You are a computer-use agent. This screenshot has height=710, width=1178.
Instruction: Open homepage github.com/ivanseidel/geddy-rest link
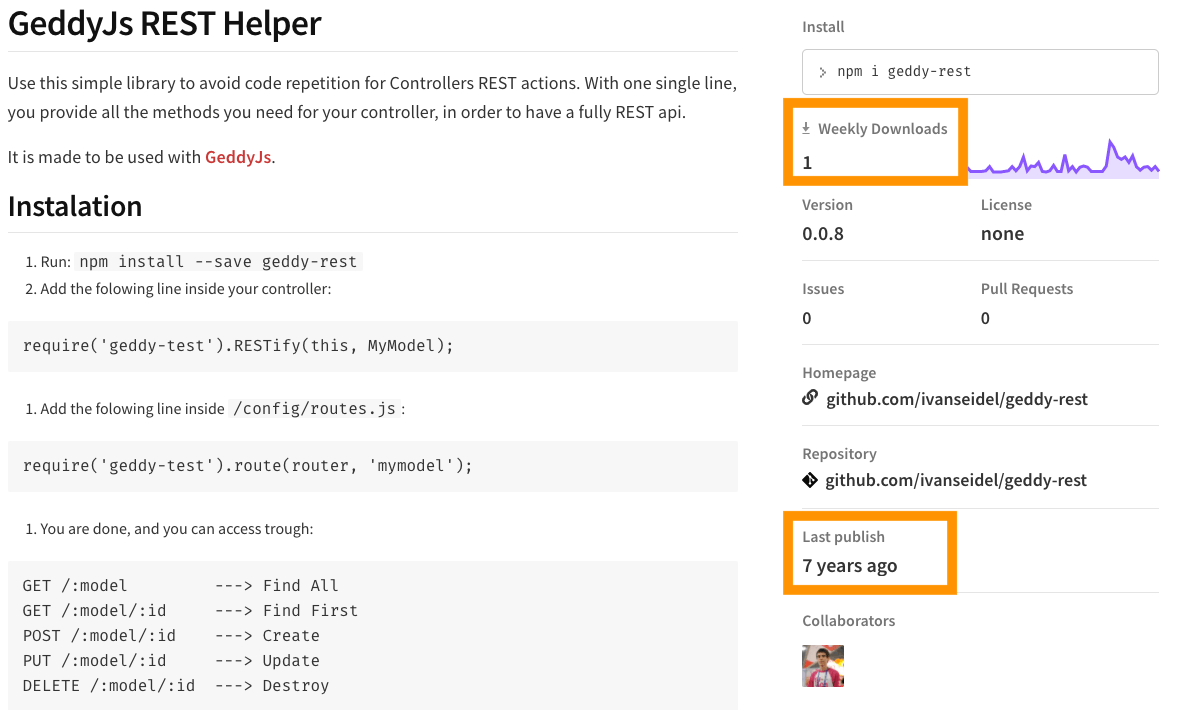click(956, 399)
